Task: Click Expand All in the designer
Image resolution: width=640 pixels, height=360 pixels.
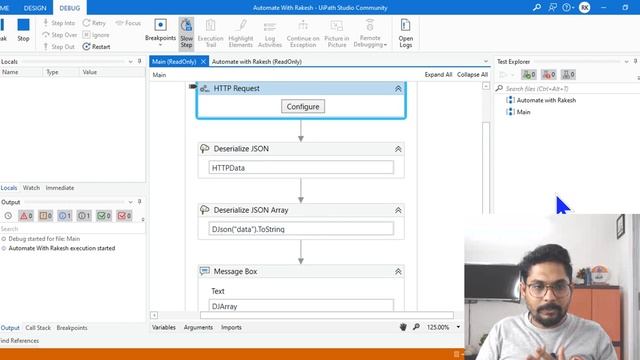Action: tap(438, 75)
